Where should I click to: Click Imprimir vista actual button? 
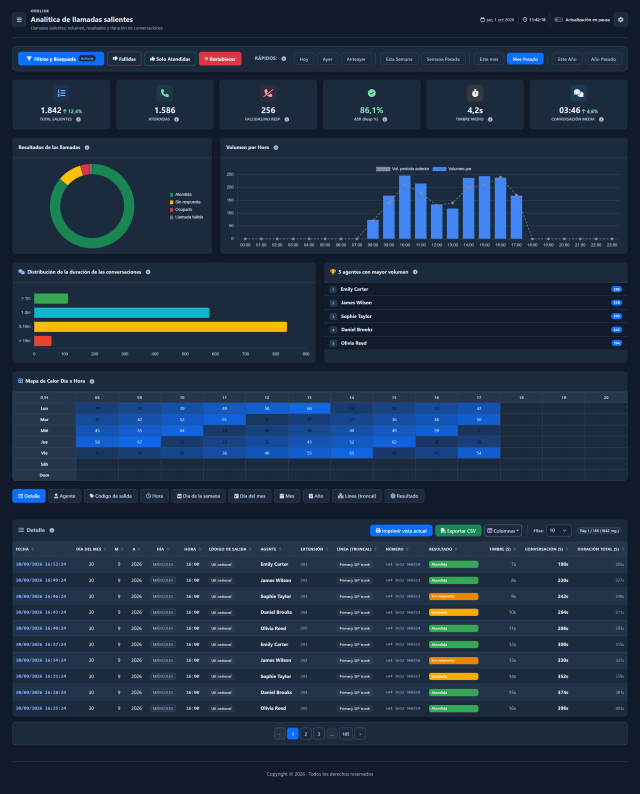(401, 531)
